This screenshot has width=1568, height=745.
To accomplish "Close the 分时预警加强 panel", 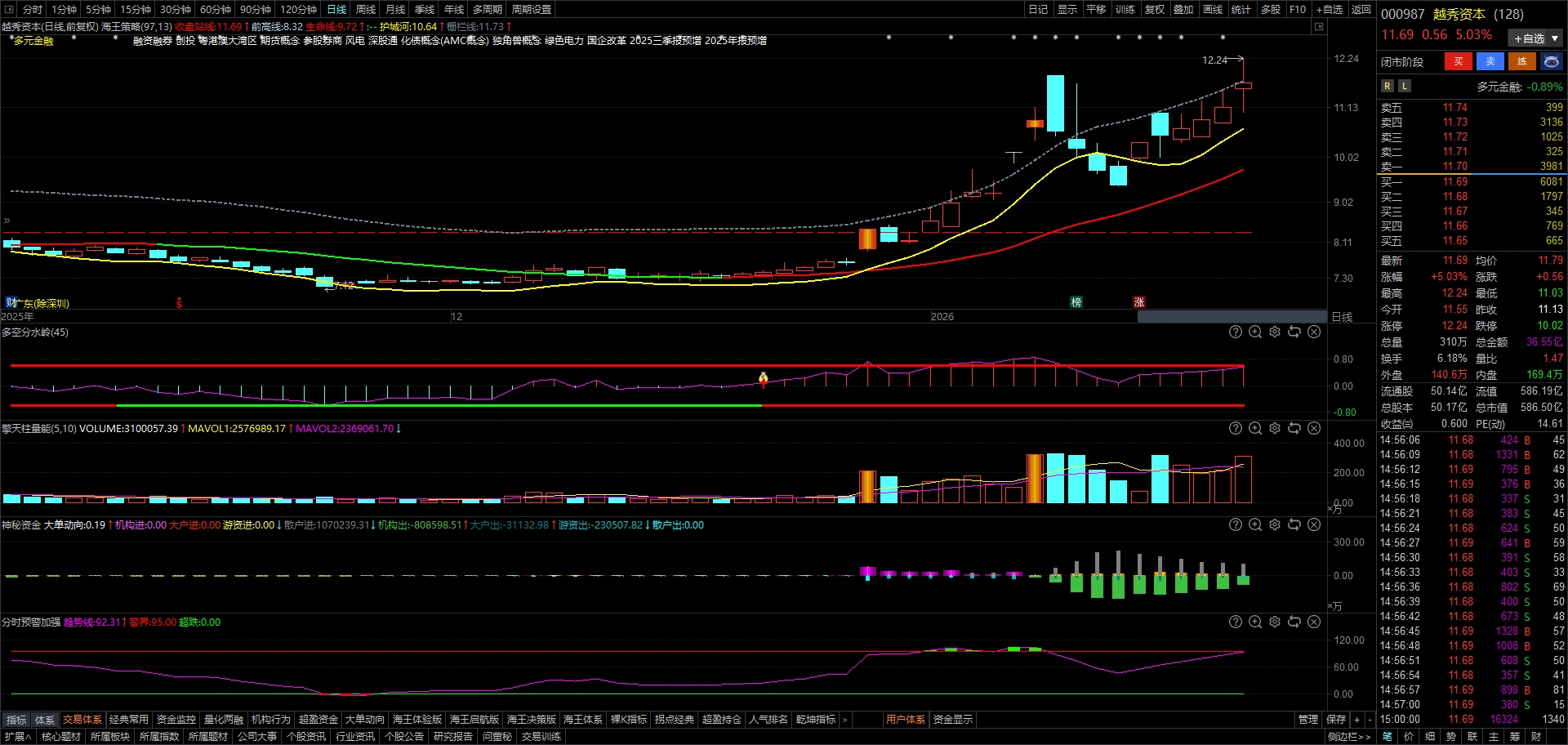I will (1314, 622).
